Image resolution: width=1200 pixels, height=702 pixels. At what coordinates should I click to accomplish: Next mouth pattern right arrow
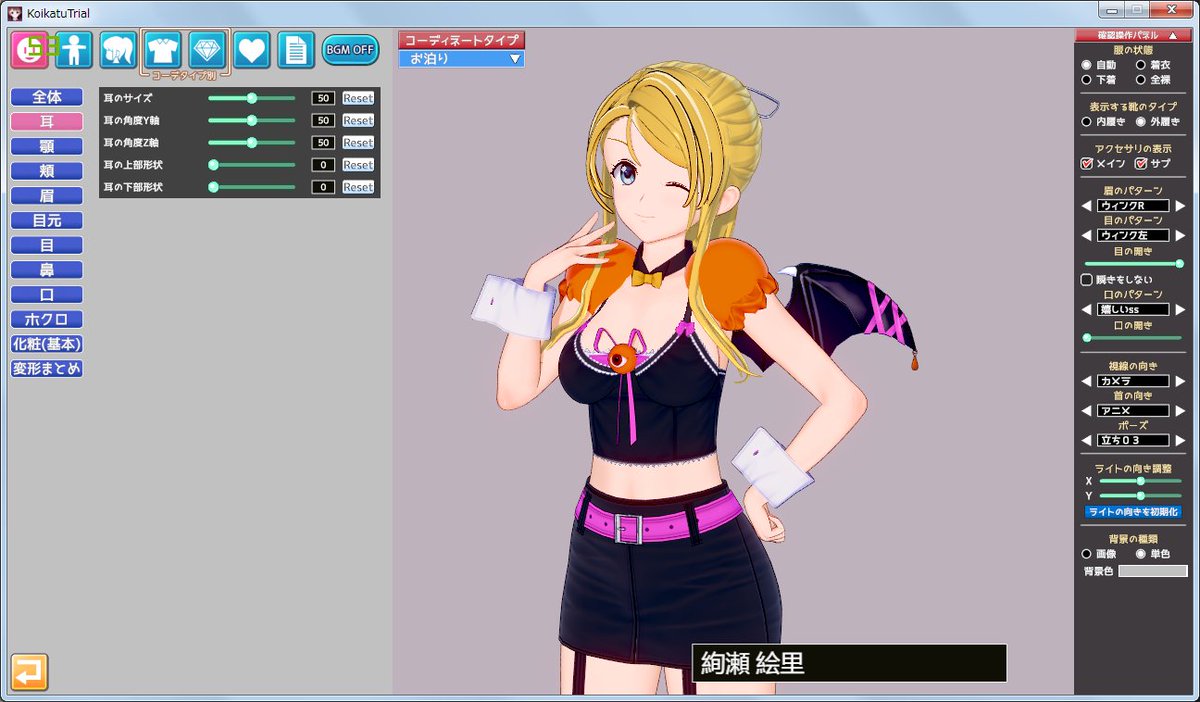click(x=1180, y=310)
